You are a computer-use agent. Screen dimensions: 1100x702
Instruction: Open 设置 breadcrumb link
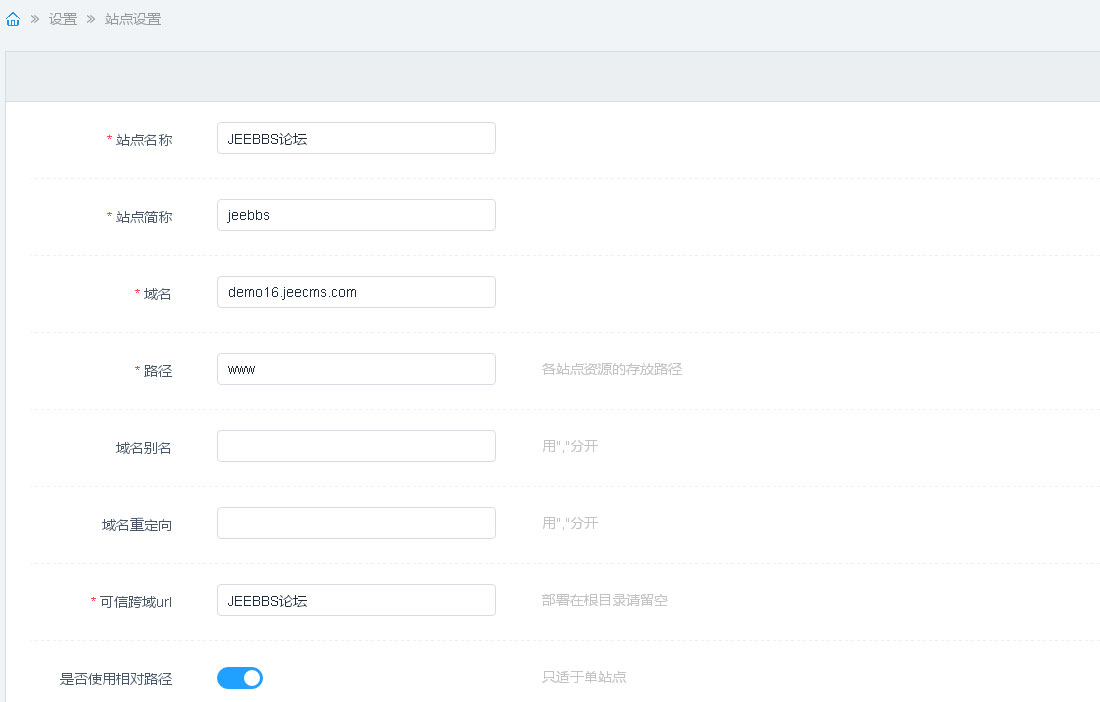coord(62,19)
